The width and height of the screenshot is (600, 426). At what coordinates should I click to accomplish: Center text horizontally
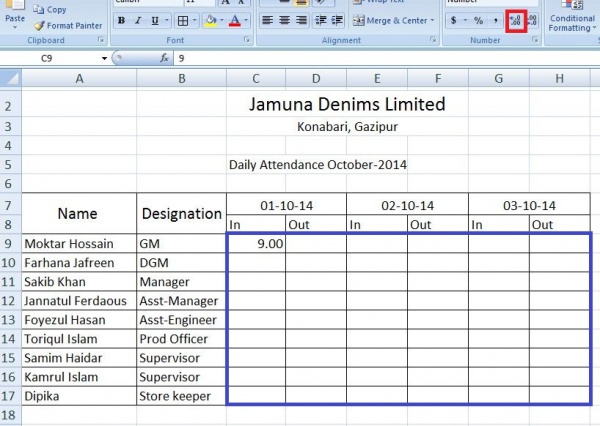284,20
